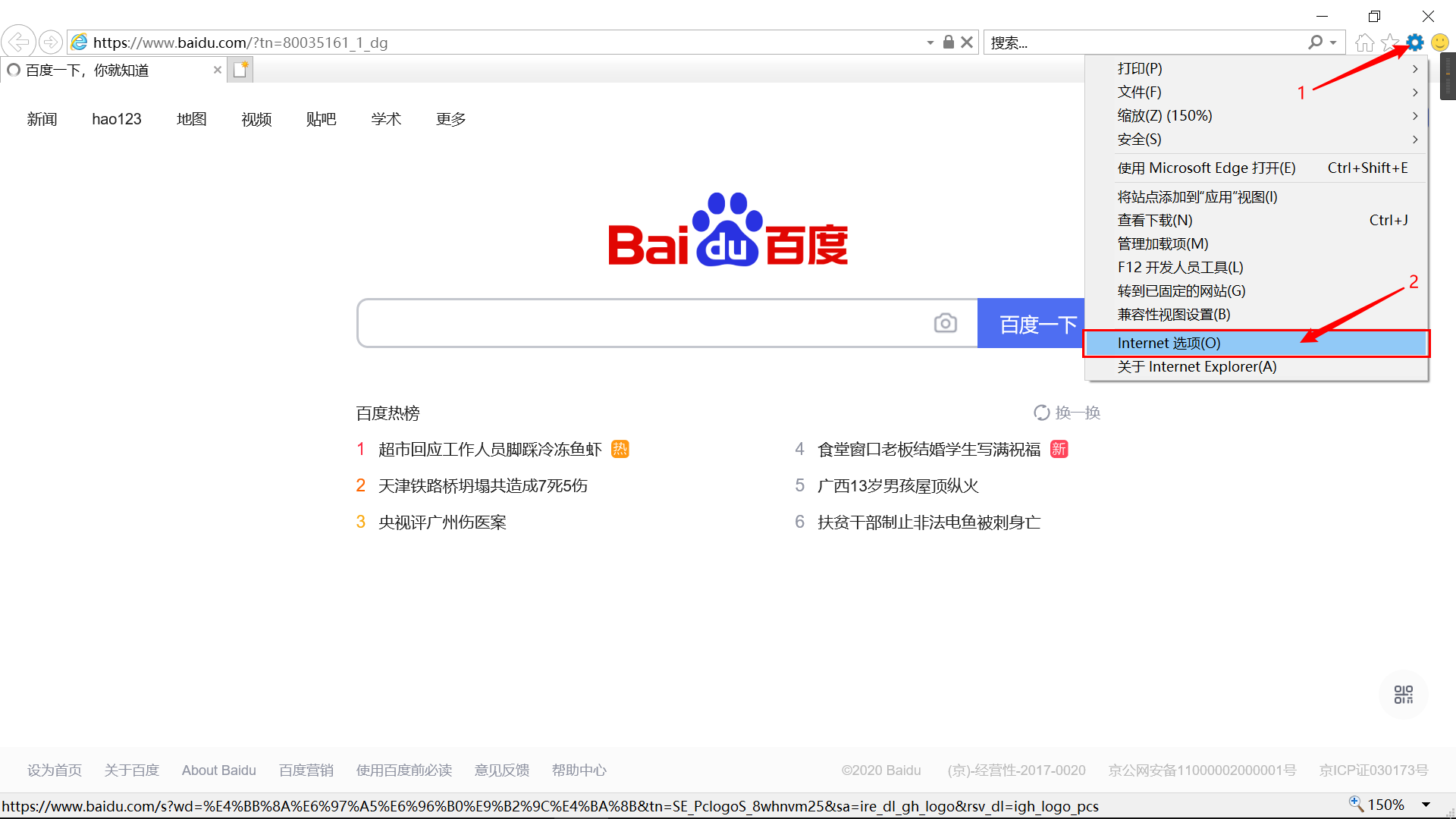Open the Home page icon
Image resolution: width=1456 pixels, height=819 pixels.
click(1364, 42)
